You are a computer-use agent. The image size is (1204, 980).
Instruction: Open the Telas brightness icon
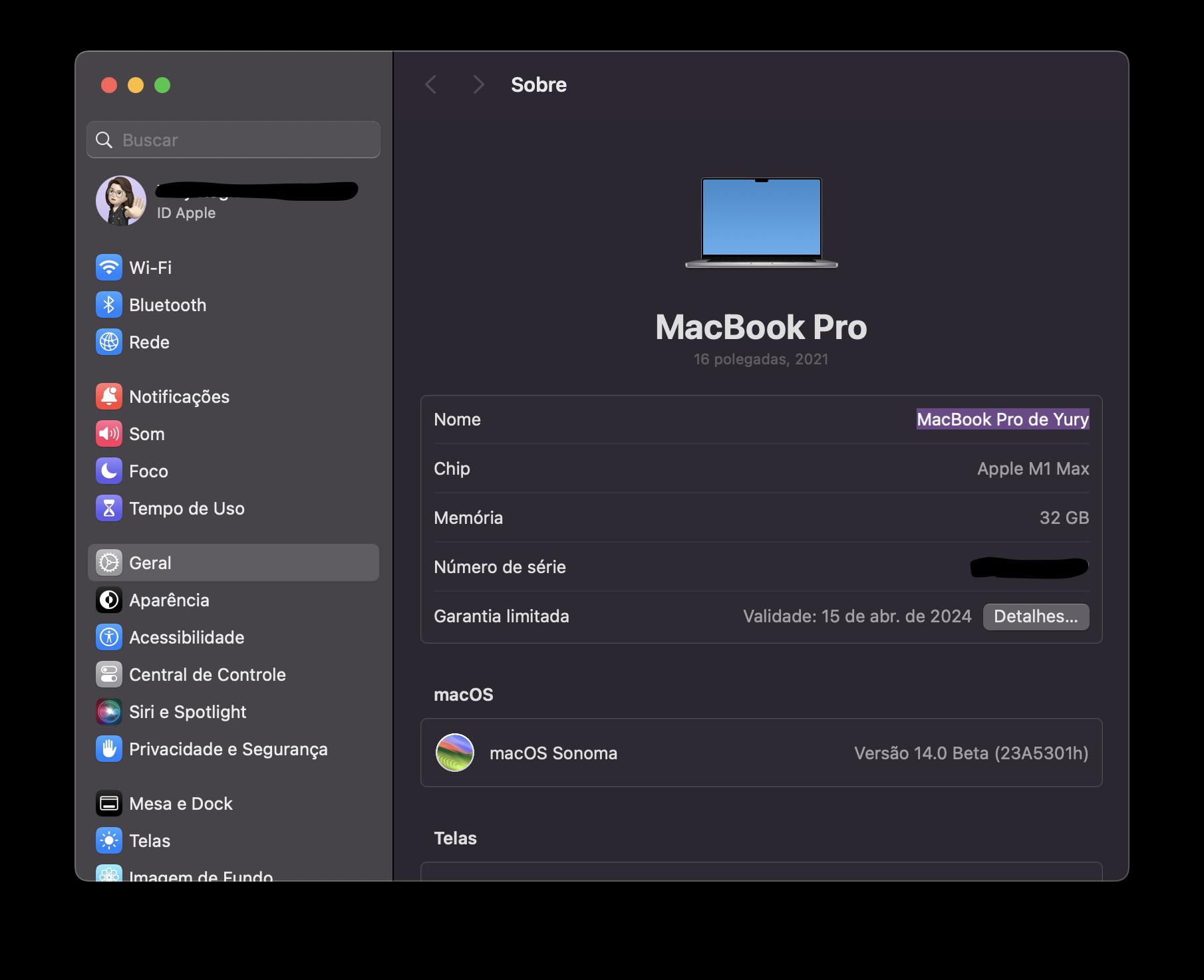coord(109,841)
